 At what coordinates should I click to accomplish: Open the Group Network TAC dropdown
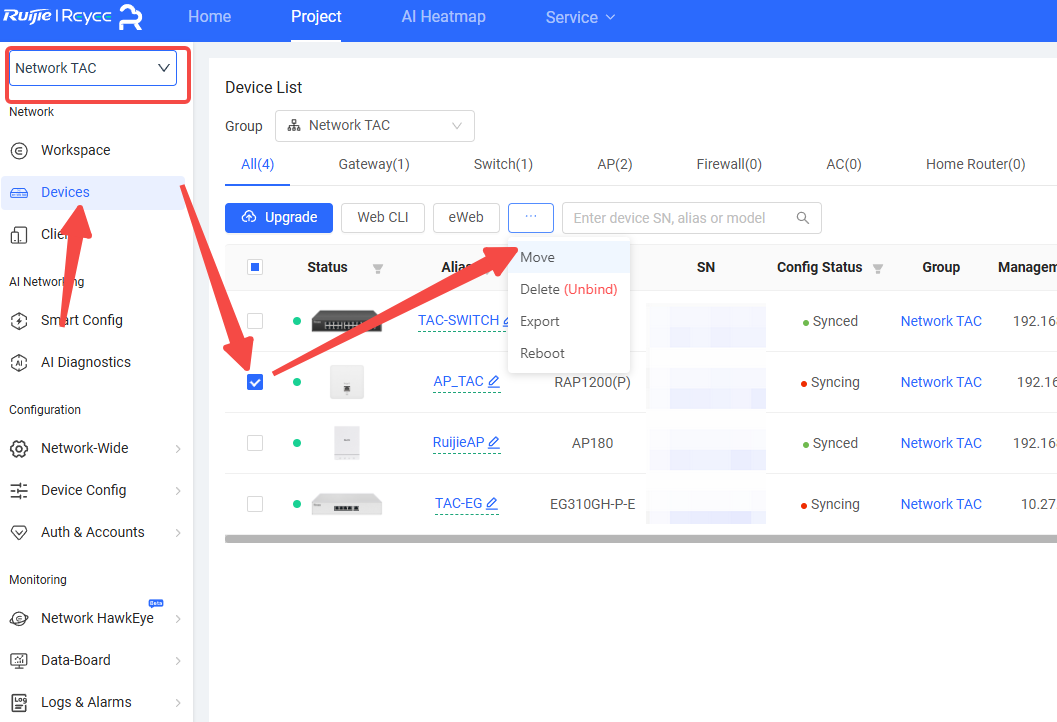[x=375, y=126]
